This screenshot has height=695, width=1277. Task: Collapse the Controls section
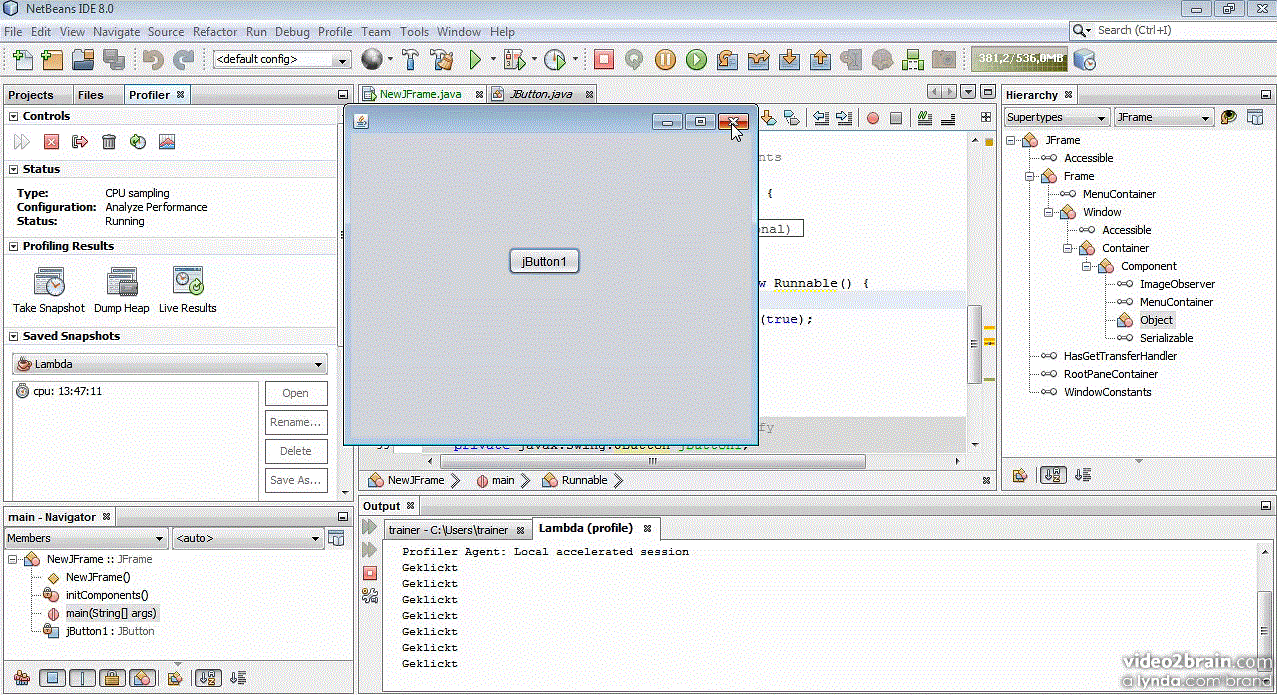(x=14, y=116)
